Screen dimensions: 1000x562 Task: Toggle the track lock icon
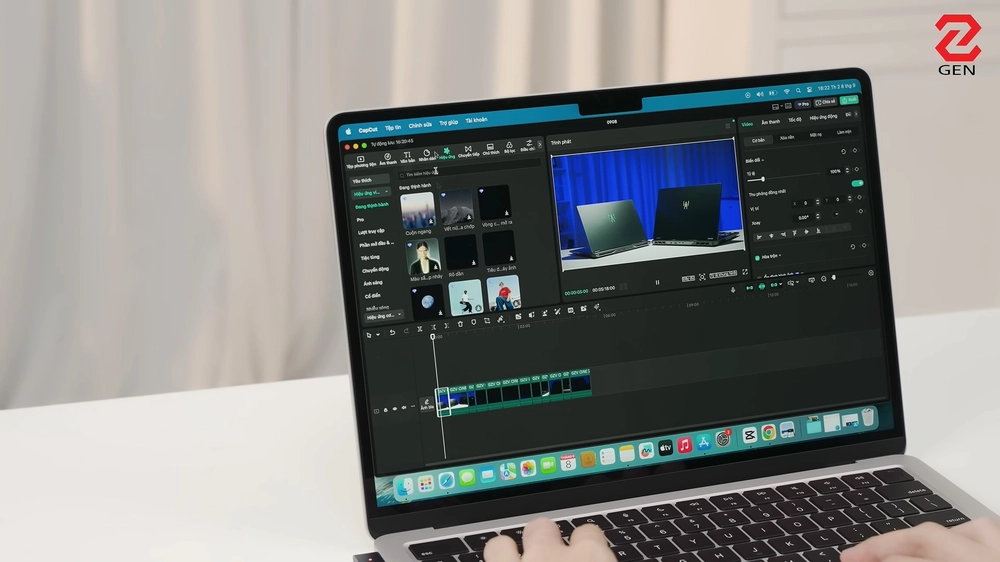[385, 410]
